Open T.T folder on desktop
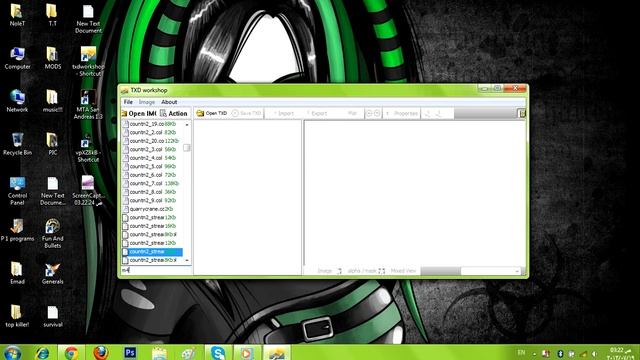Image resolution: width=640 pixels, height=360 pixels. click(52, 15)
